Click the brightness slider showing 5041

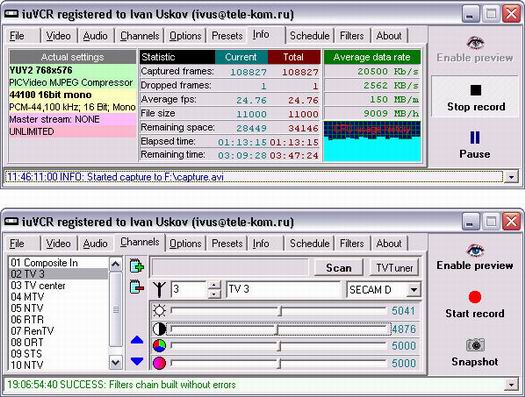[279, 311]
